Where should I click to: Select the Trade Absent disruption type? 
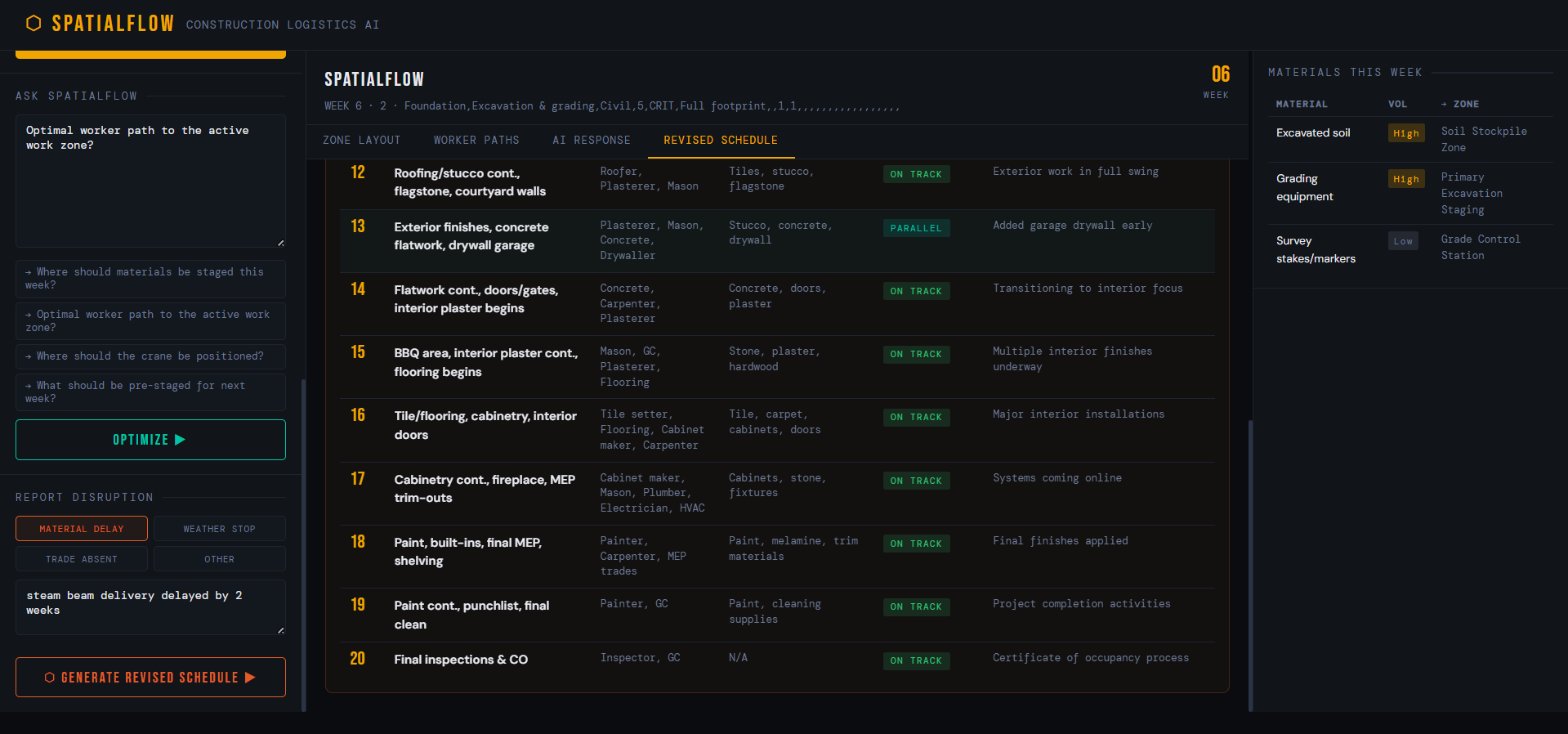[x=82, y=559]
